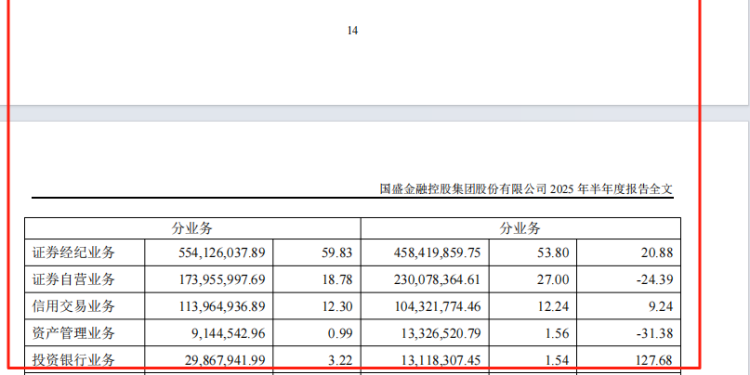
Task: Click the change value -31.38
Action: tap(655, 333)
